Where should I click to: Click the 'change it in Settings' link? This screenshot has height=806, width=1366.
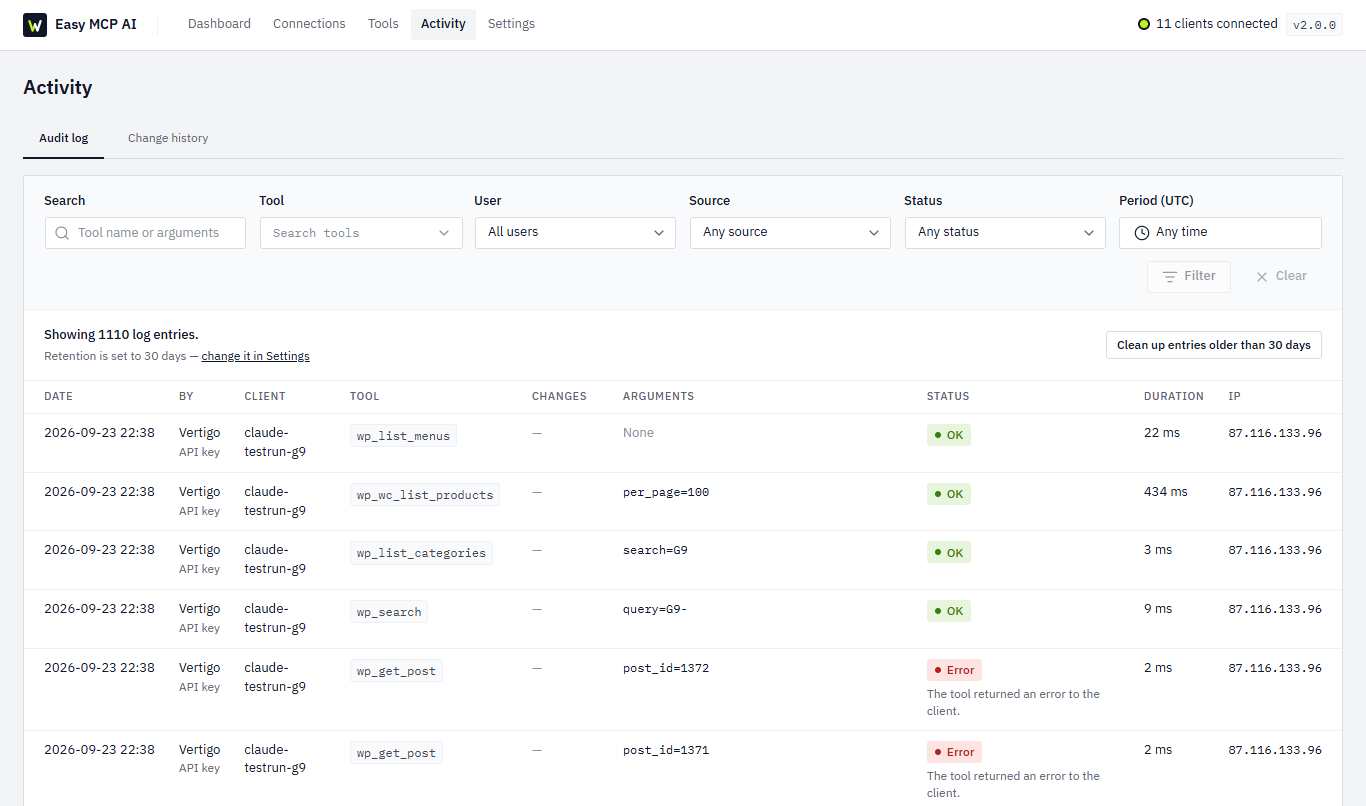(256, 356)
